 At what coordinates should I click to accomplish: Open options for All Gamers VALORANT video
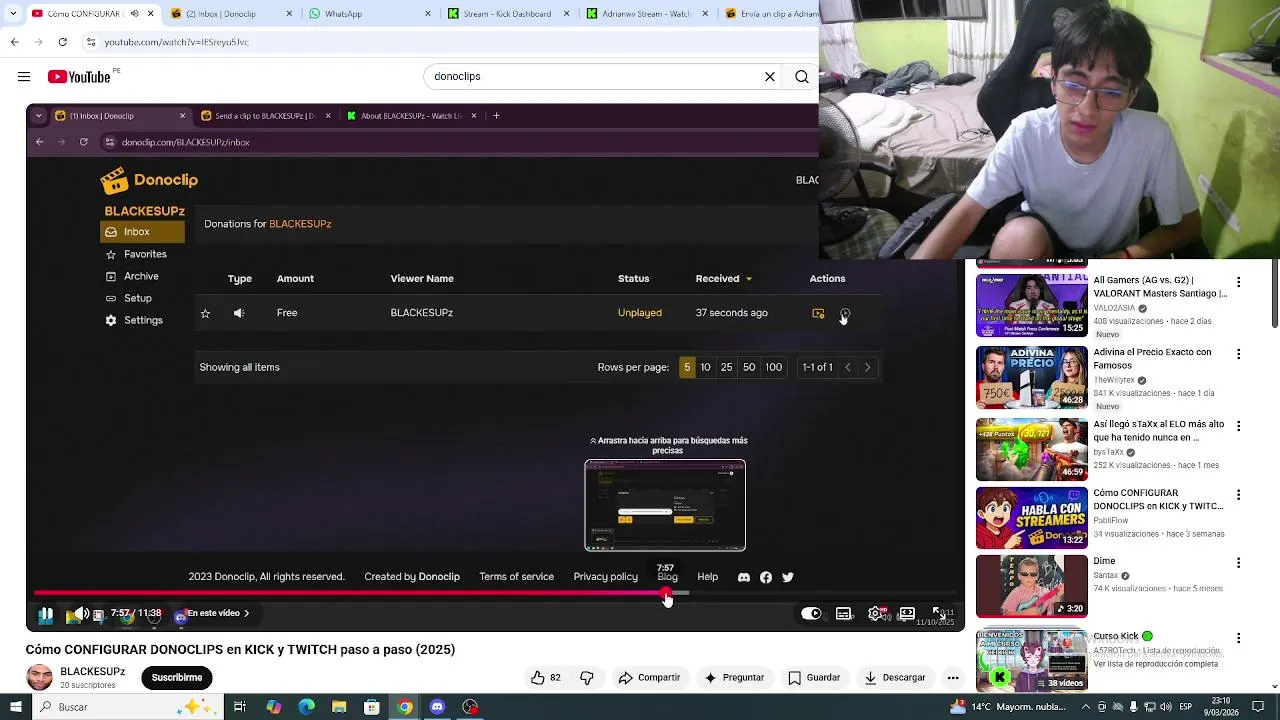[x=1238, y=283]
